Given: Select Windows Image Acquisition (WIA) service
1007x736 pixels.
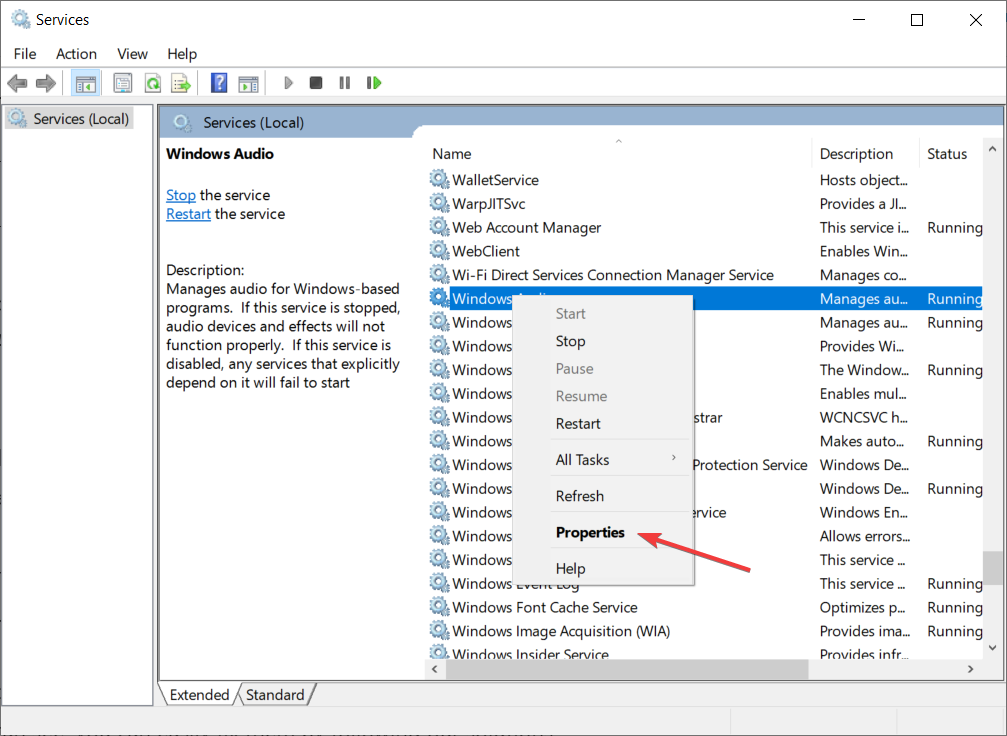Looking at the screenshot, I should [705, 631].
